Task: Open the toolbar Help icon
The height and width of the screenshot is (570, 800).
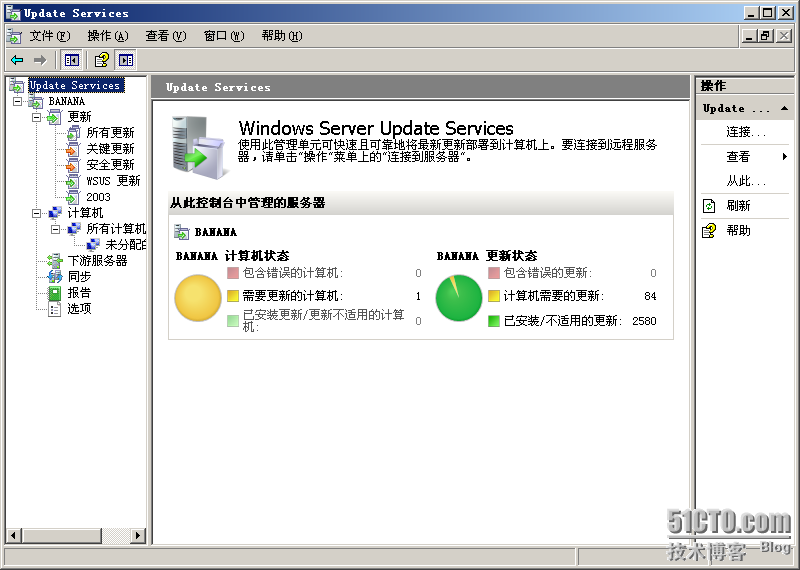Action: [x=102, y=60]
